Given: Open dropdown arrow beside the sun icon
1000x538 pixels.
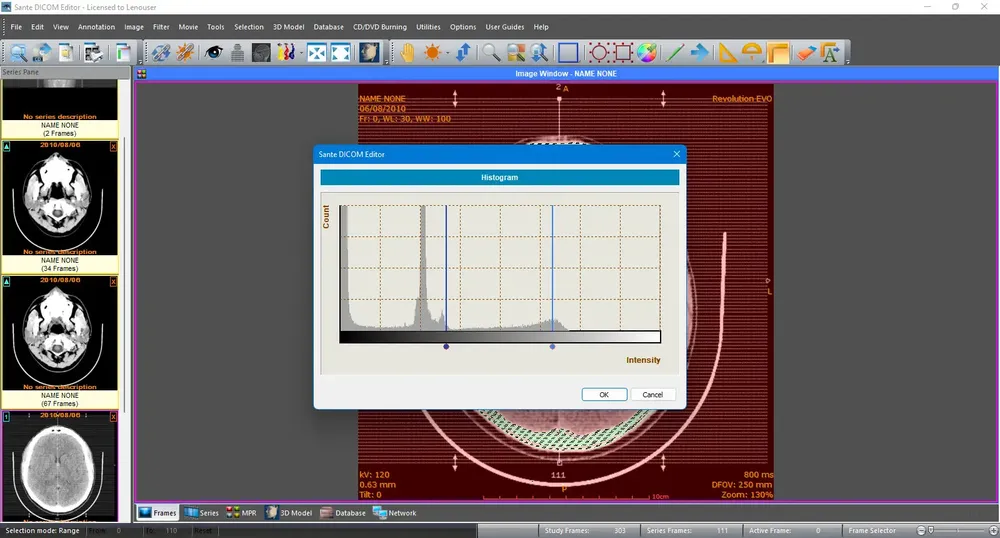Looking at the screenshot, I should click(447, 53).
